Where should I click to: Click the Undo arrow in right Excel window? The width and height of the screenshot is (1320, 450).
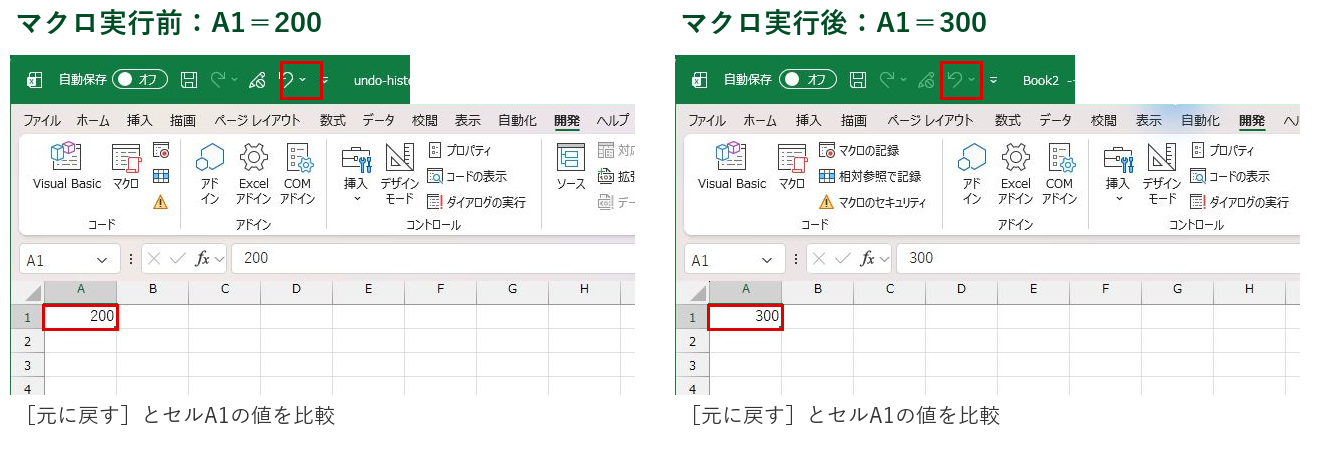coord(954,79)
